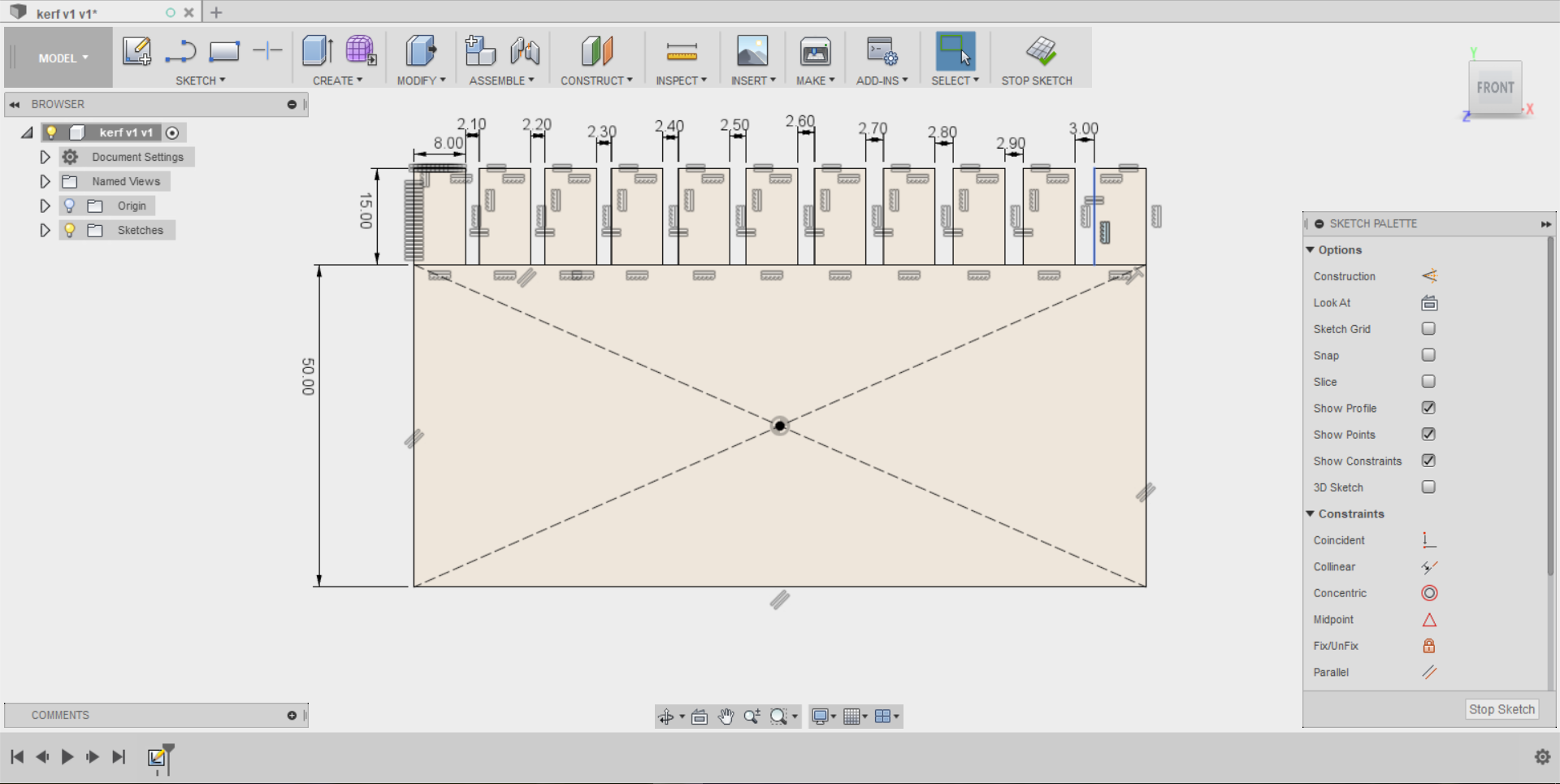Click the Create Form sculpt icon
The image size is (1560, 784).
click(361, 51)
